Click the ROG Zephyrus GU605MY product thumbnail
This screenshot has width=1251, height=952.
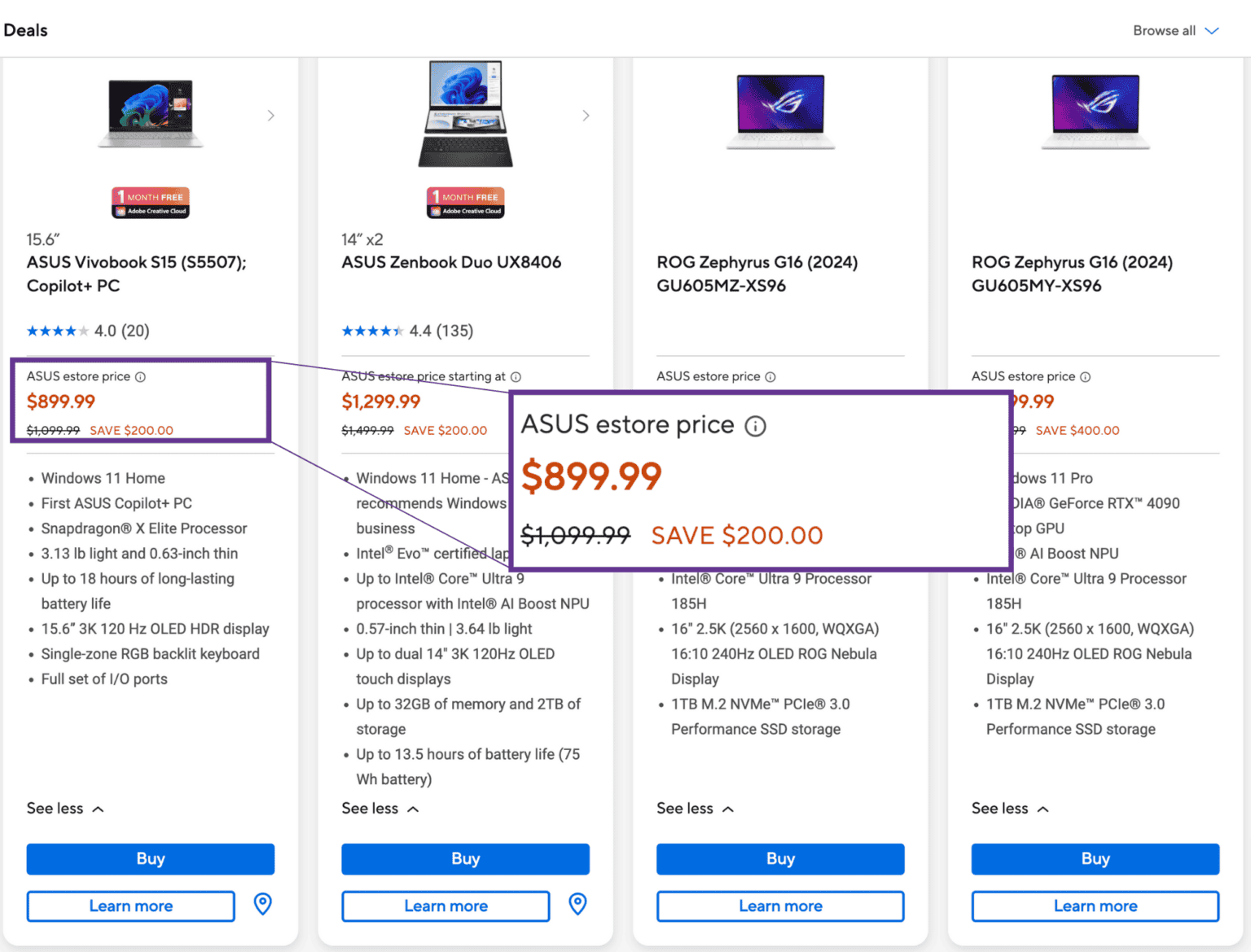(x=1095, y=112)
